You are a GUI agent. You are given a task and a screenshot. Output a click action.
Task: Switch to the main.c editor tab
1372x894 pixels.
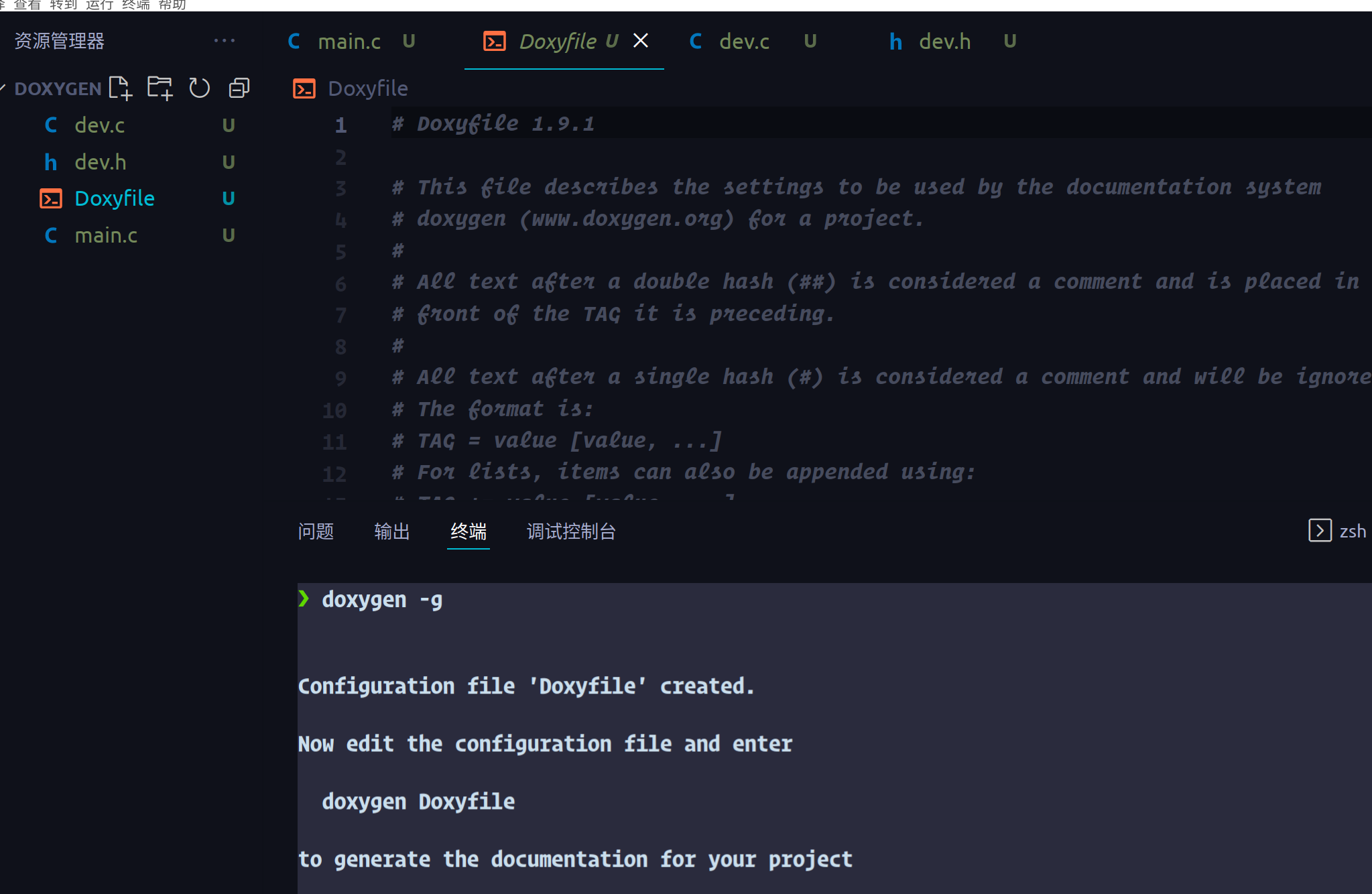349,42
